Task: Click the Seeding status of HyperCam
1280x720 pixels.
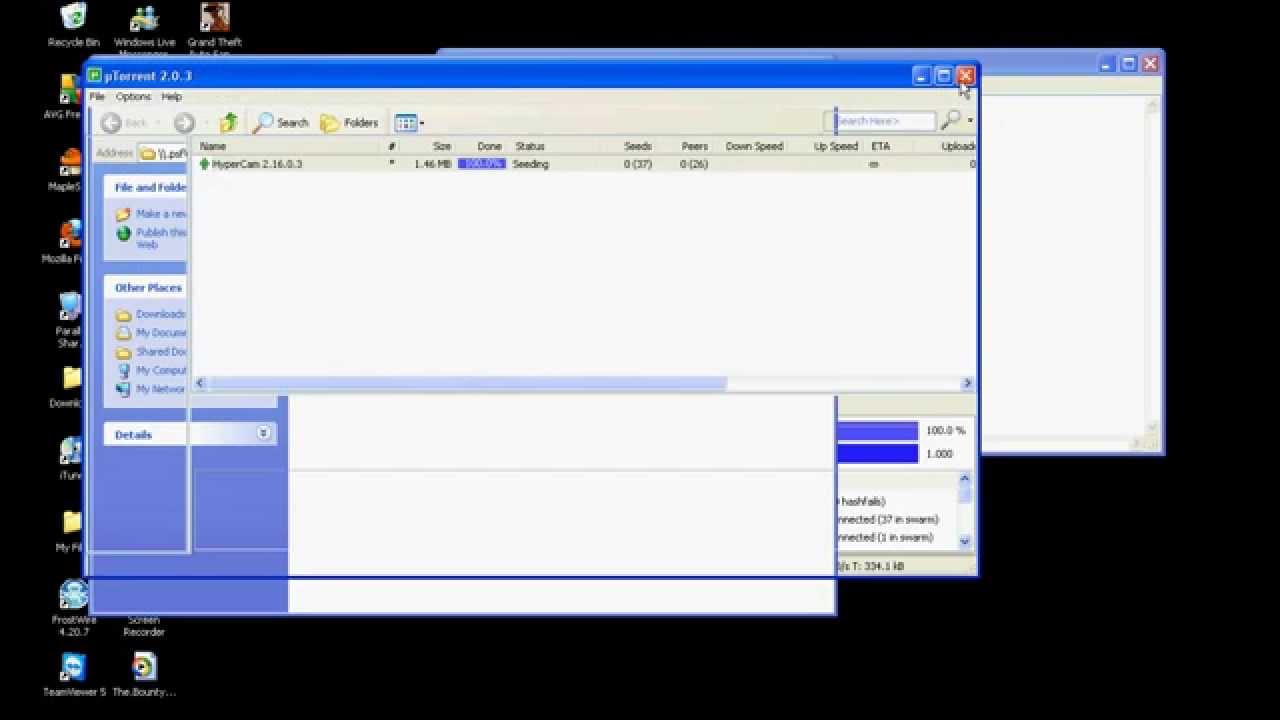Action: (x=531, y=164)
